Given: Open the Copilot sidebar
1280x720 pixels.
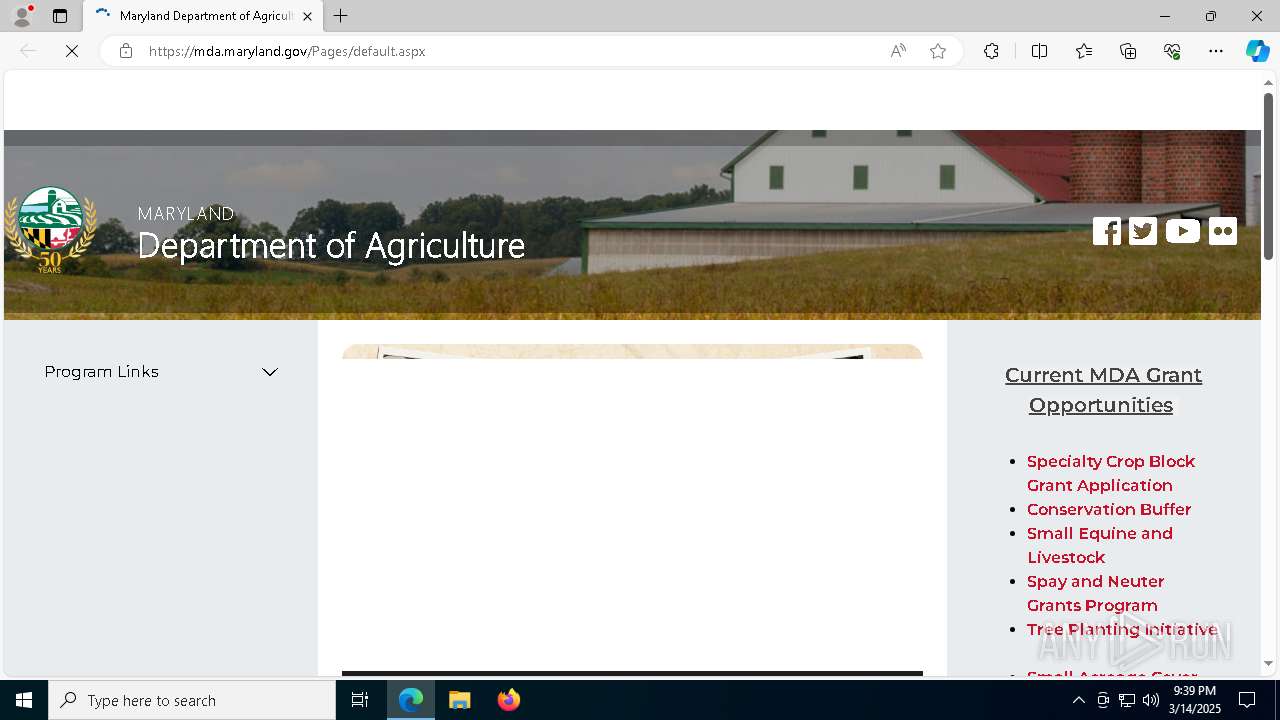Looking at the screenshot, I should (1257, 51).
